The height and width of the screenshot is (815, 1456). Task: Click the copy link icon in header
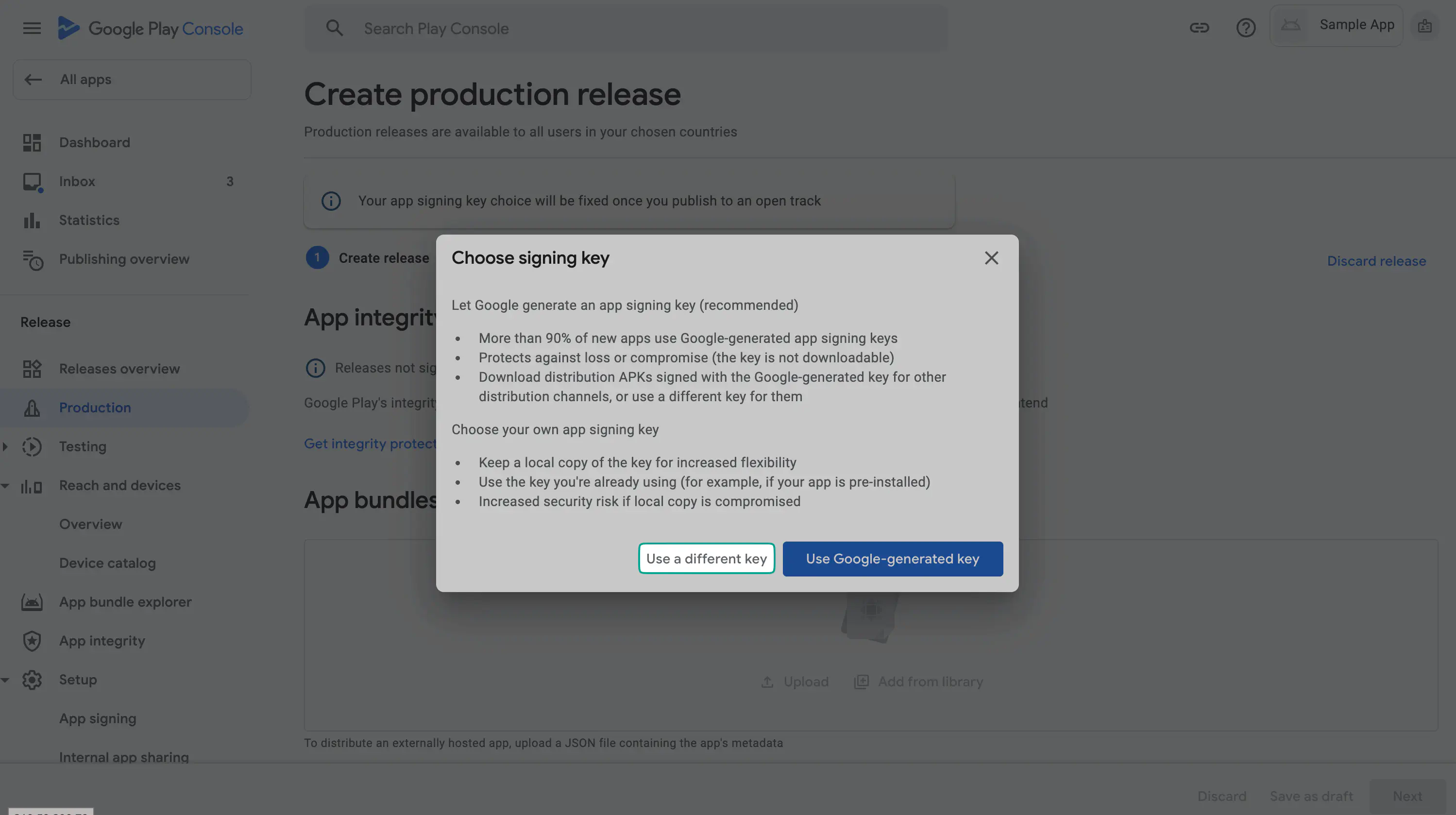click(x=1199, y=28)
